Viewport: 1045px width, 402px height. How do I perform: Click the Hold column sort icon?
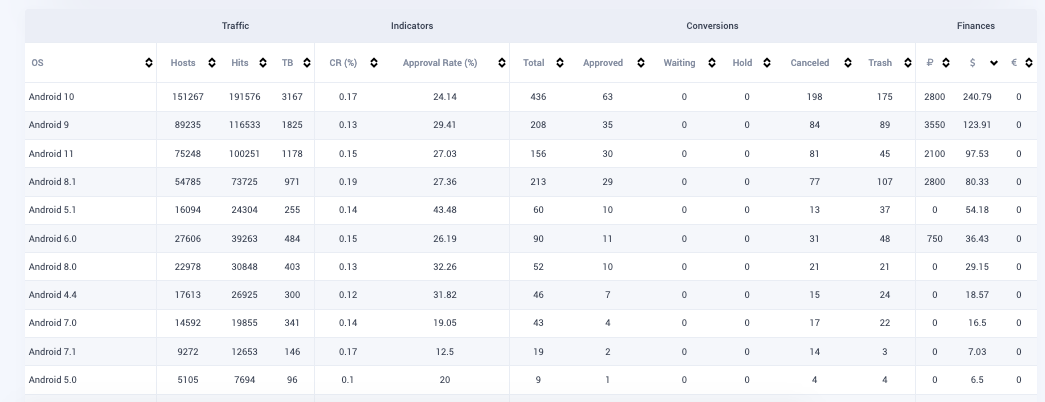[x=767, y=63]
